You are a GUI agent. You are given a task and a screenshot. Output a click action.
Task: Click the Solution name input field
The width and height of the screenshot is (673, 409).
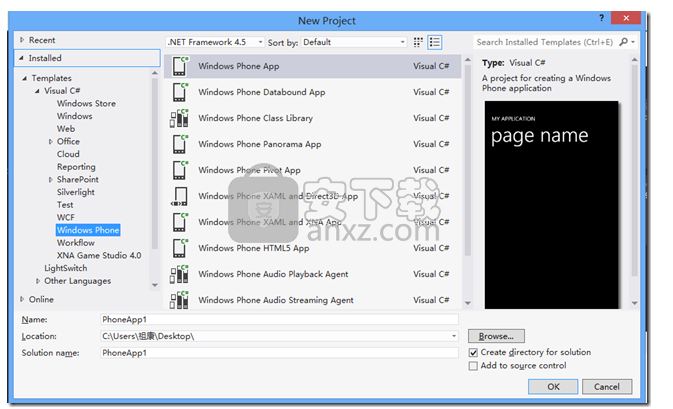(x=279, y=353)
